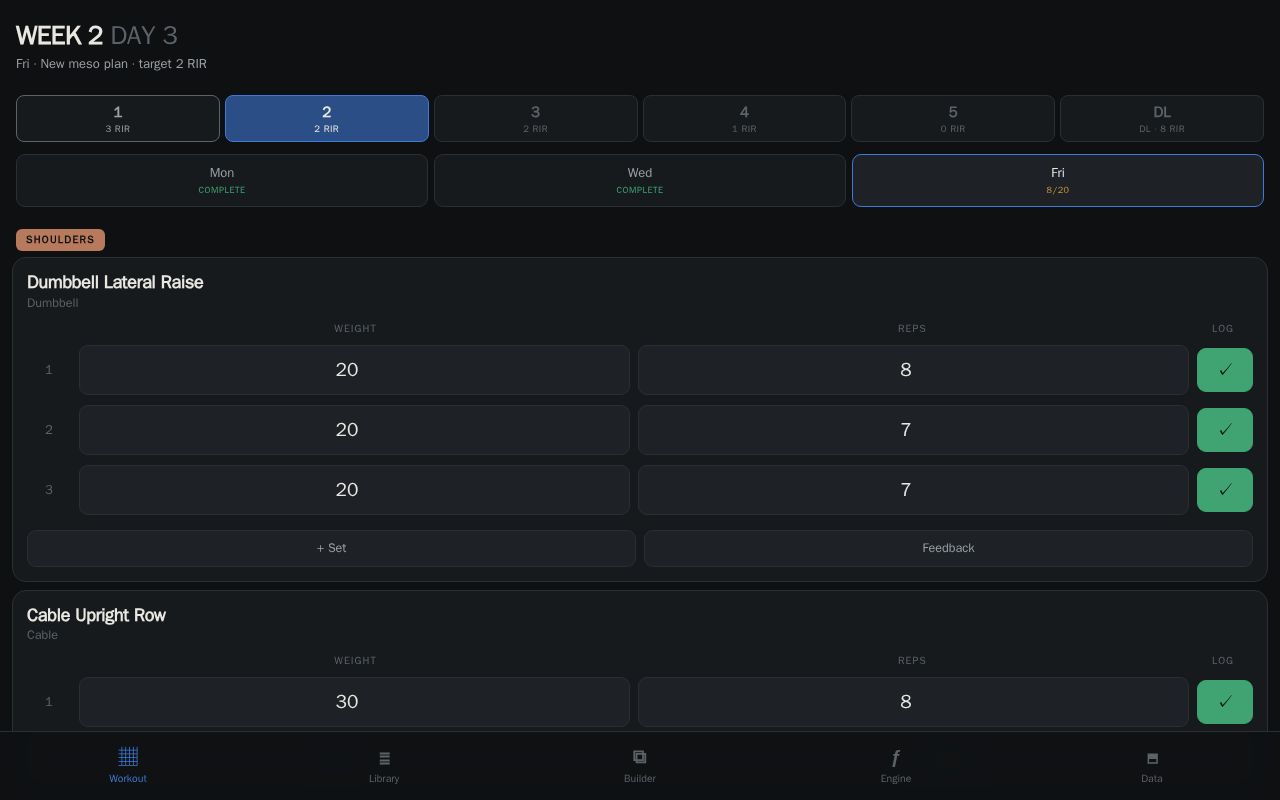Open Feedback for Dumbbell Lateral Raise

click(948, 548)
